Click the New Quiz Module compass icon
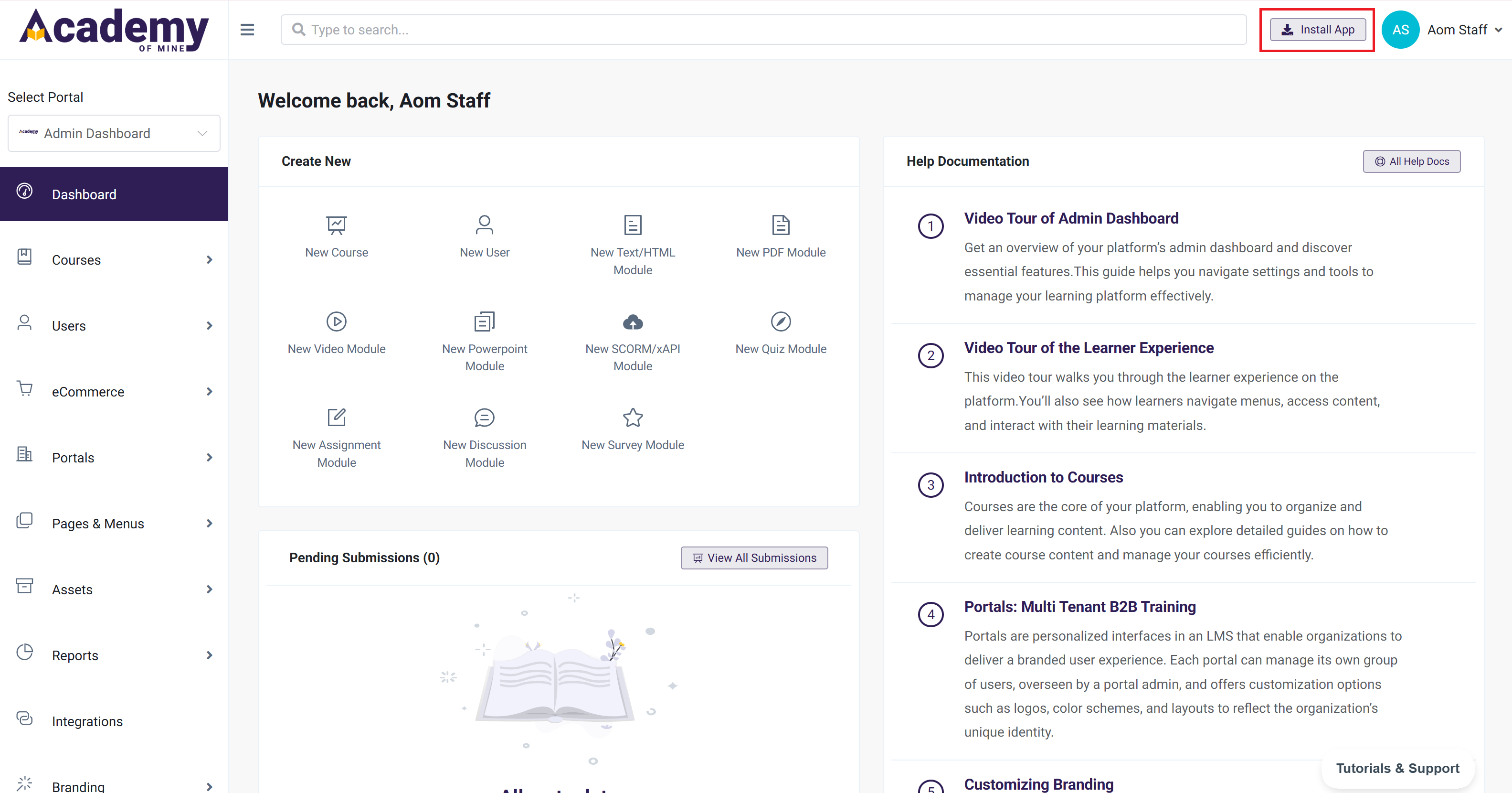The width and height of the screenshot is (1512, 793). (780, 321)
